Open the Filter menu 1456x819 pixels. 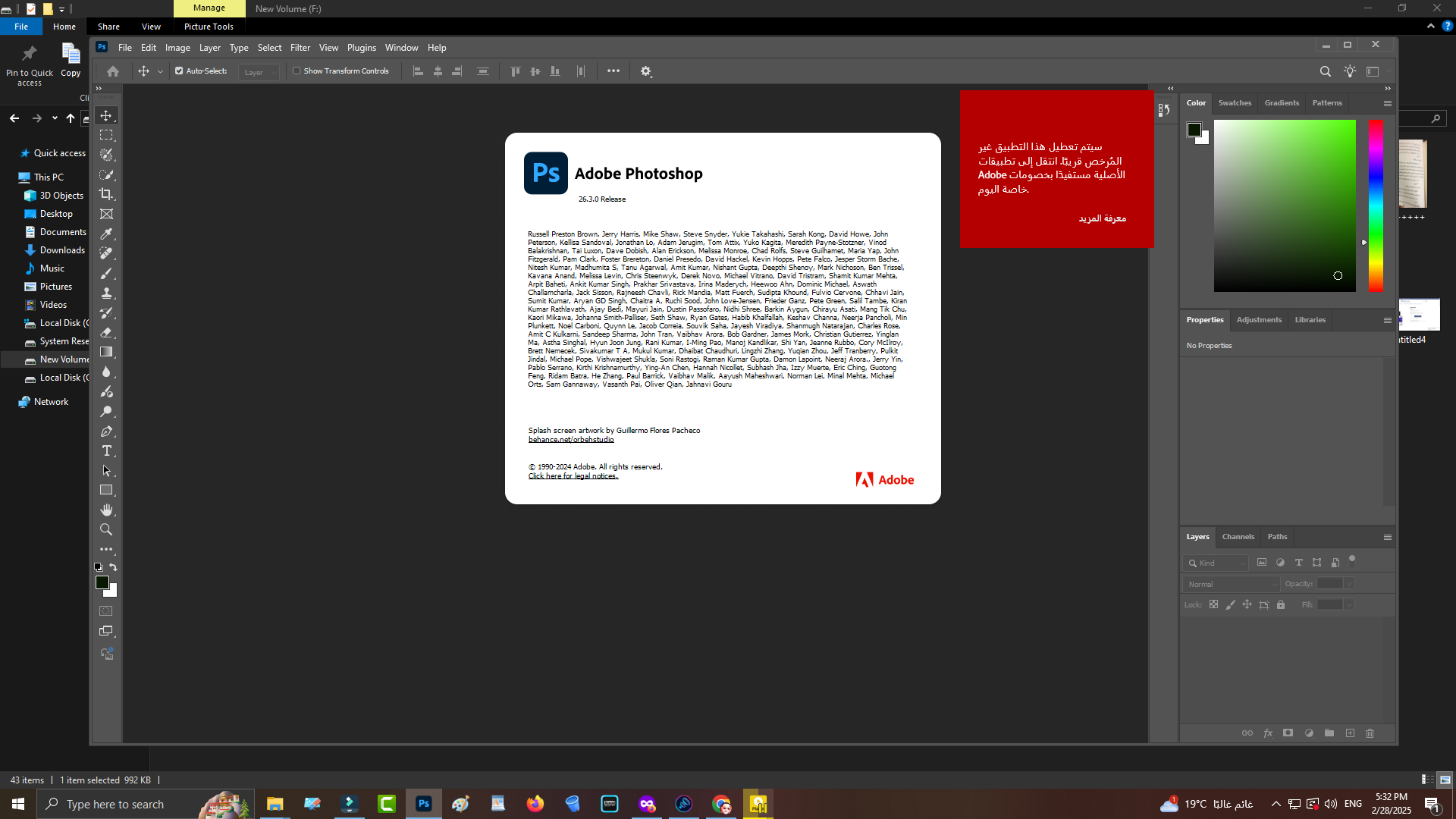pos(300,47)
